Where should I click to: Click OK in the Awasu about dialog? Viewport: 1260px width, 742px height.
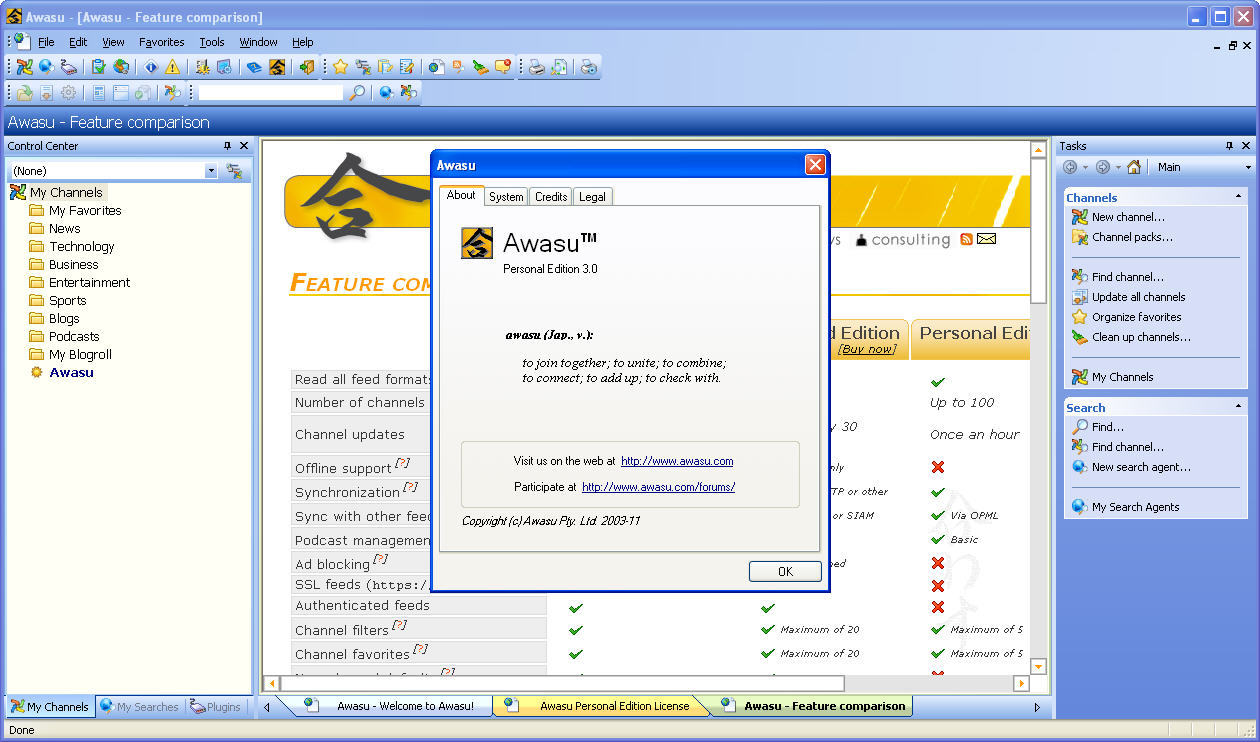tap(785, 571)
